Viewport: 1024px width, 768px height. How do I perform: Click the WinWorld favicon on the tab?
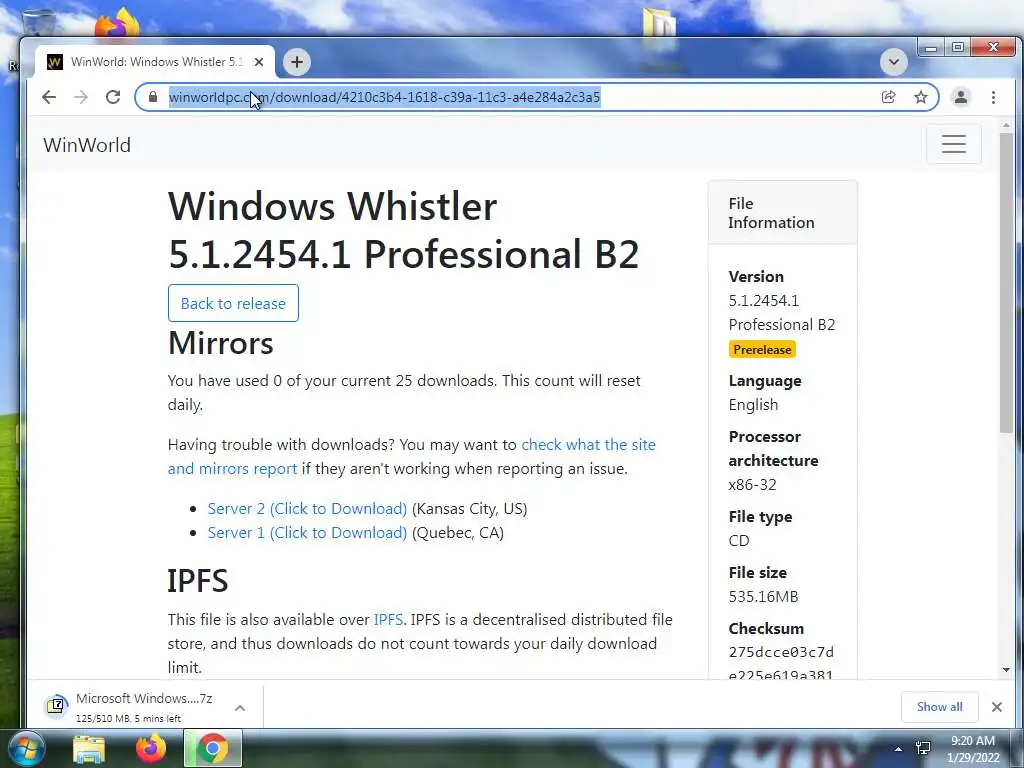(x=55, y=62)
